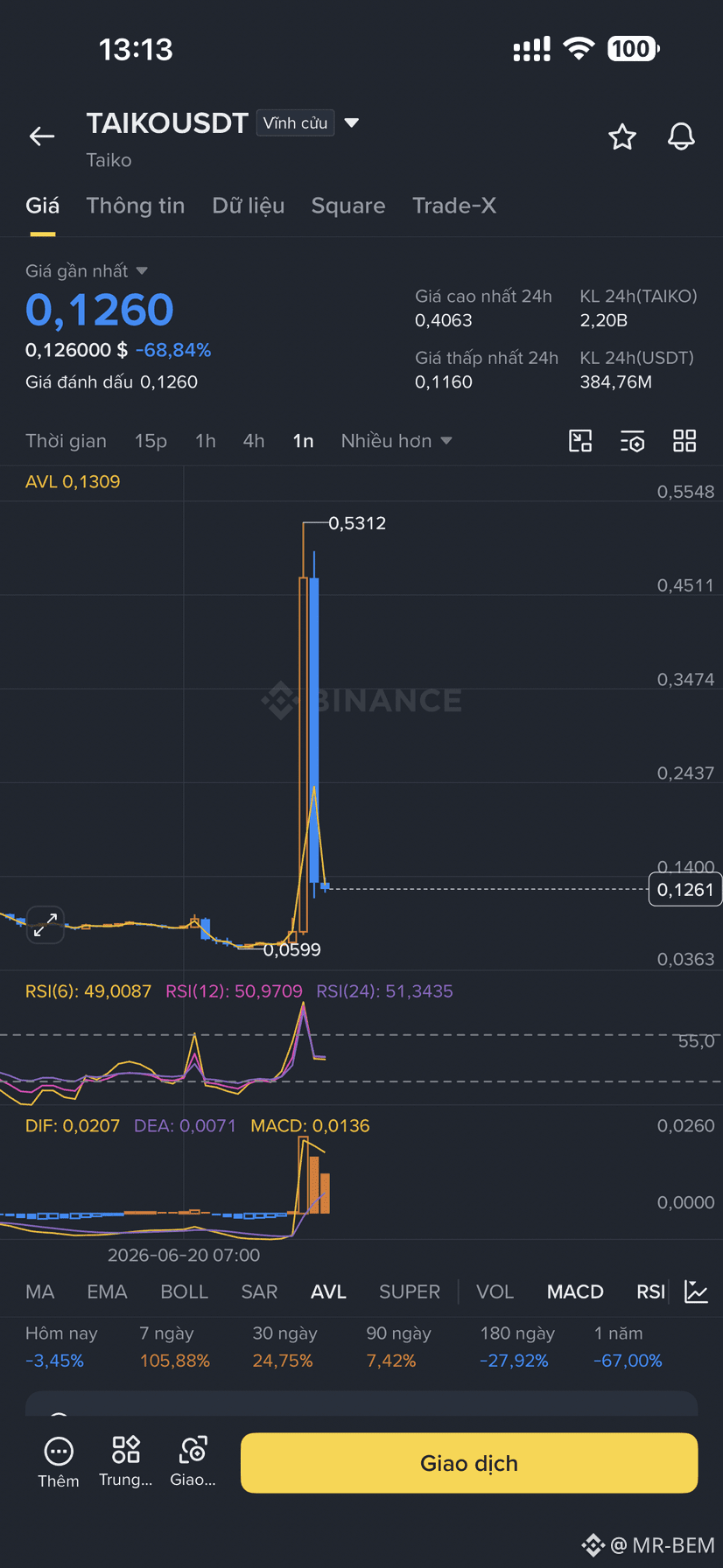Expand chart to fullscreen icon
This screenshot has width=723, height=1568.
[45, 924]
